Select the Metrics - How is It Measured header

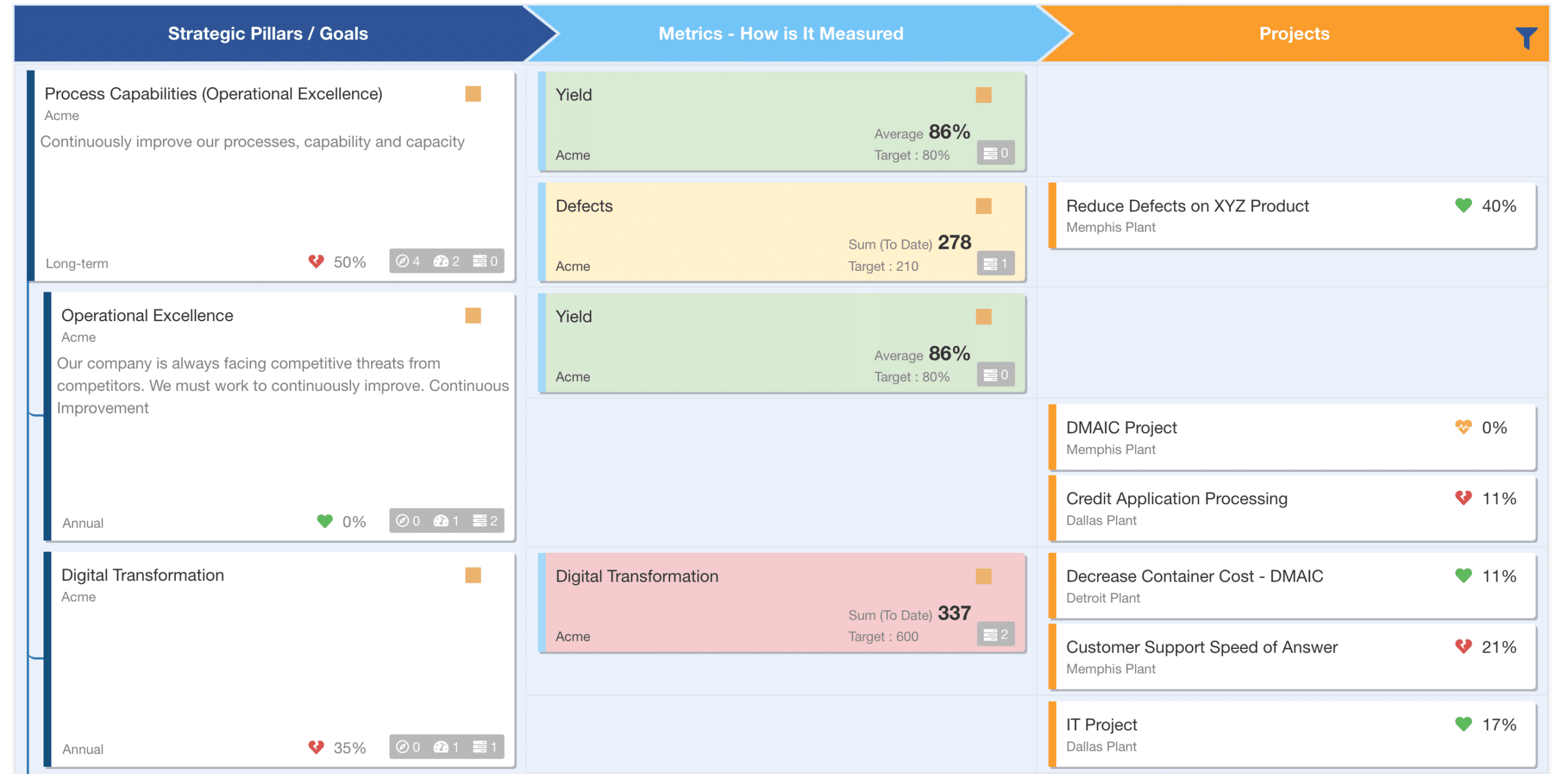tap(781, 34)
